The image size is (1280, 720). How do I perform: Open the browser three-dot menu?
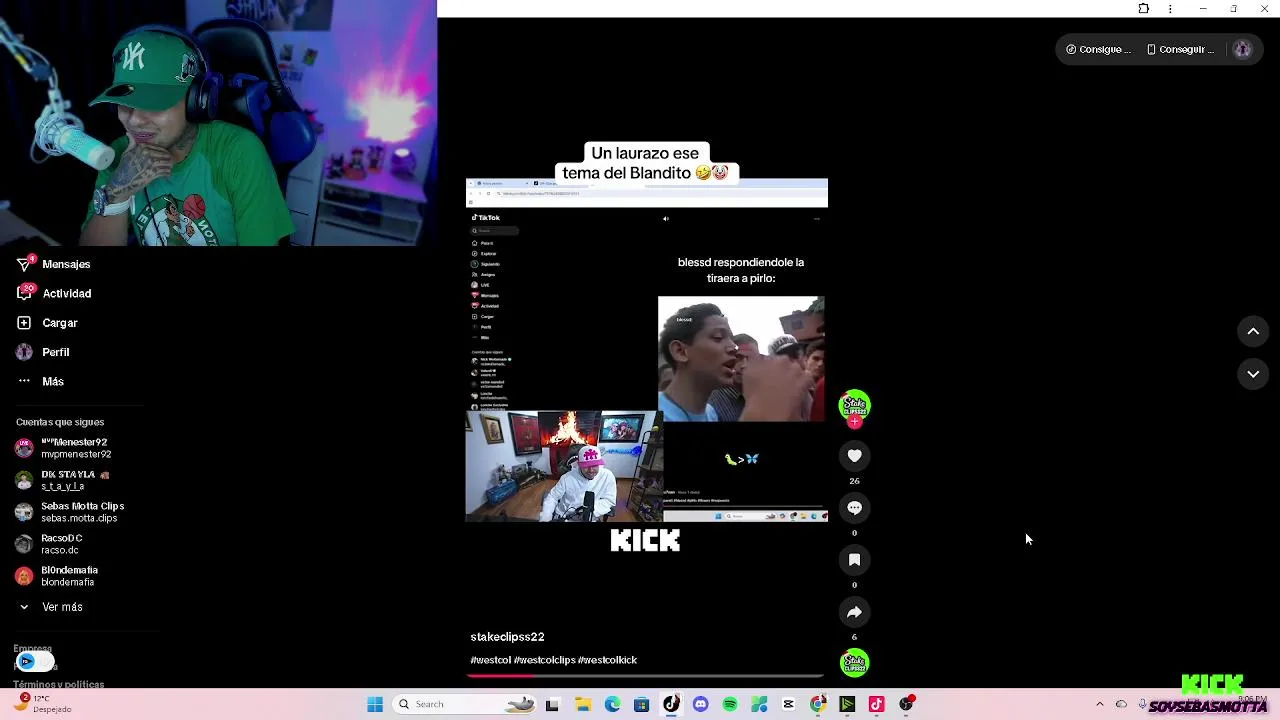click(1170, 9)
